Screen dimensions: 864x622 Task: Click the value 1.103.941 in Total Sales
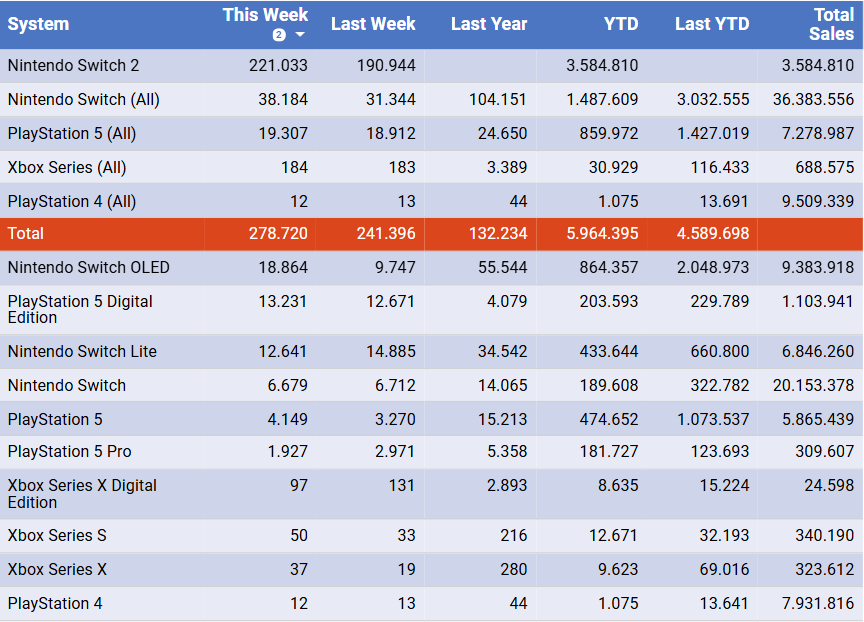pyautogui.click(x=818, y=302)
